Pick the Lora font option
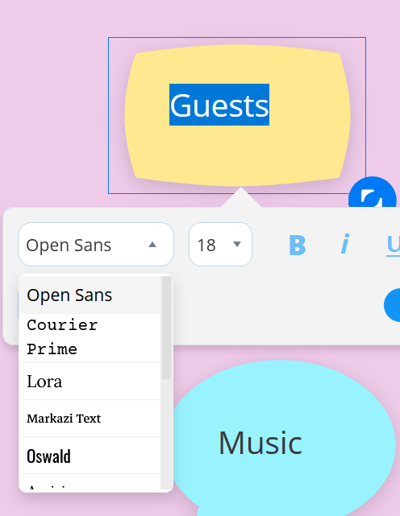 click(90, 381)
